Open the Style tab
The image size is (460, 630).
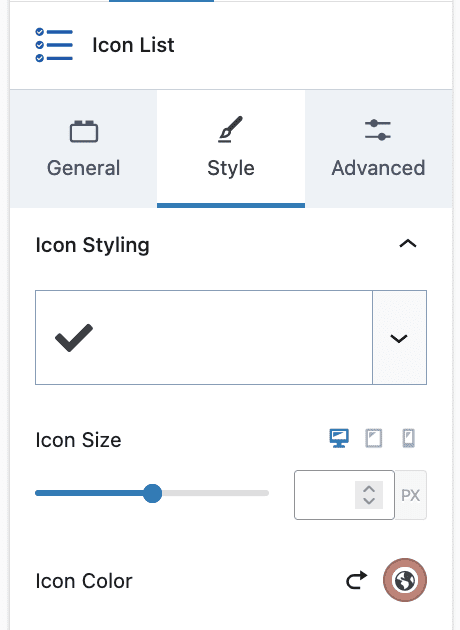pos(231,149)
